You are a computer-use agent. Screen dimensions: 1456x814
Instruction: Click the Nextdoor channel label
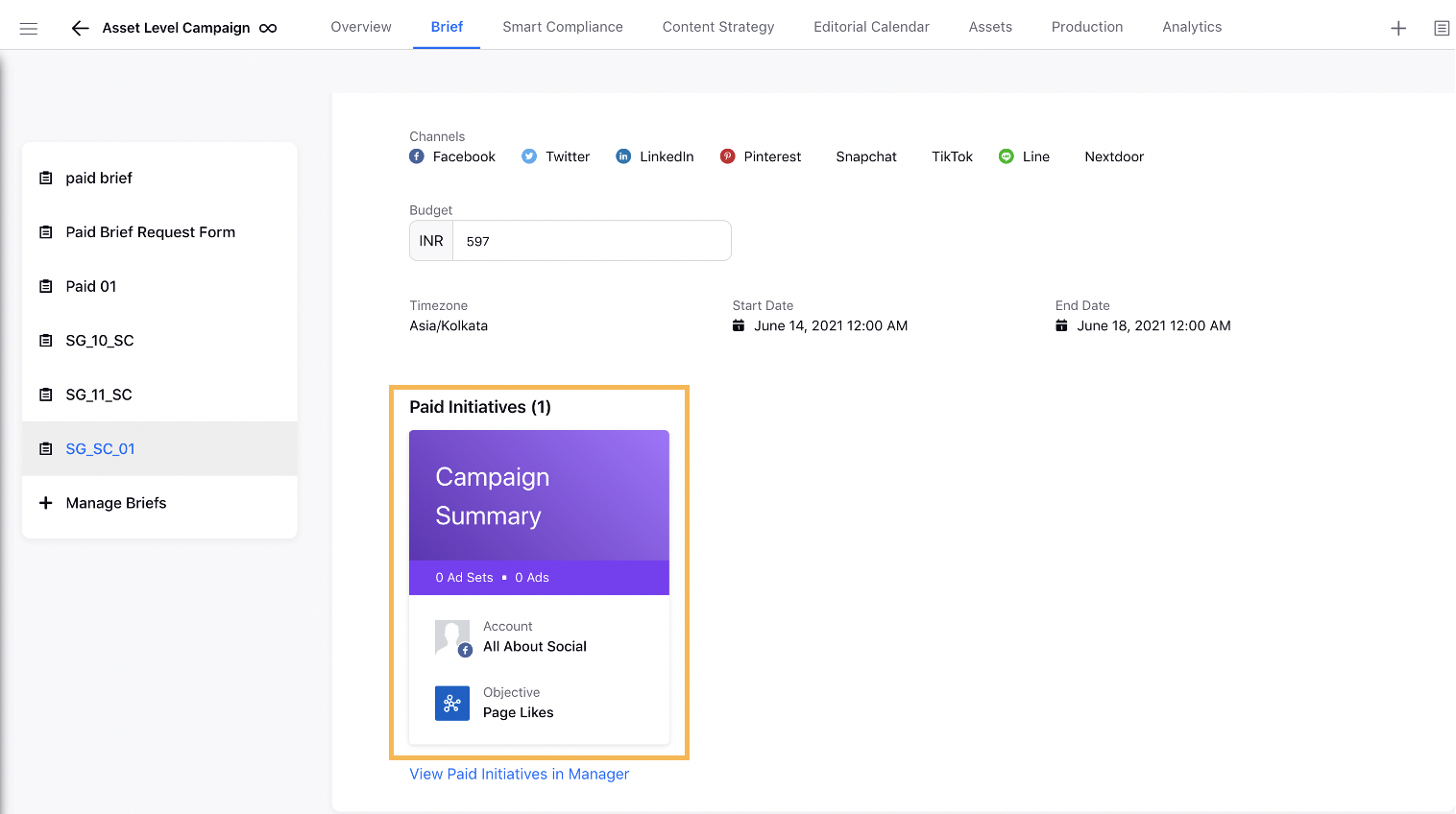coord(1114,156)
